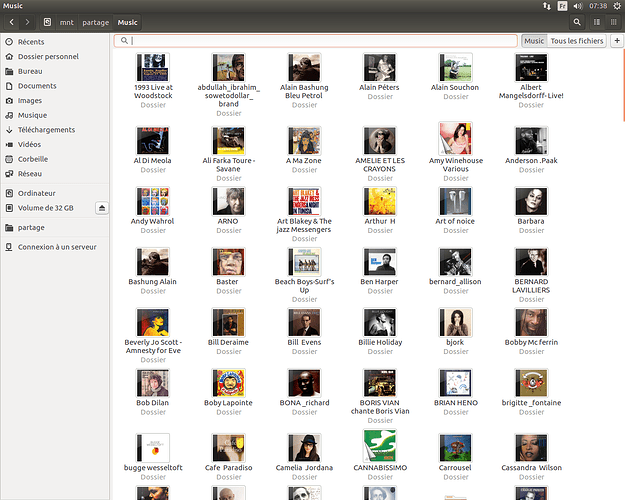Go forward with the right arrow button
Viewport: 625px width, 500px height.
pyautogui.click(x=27, y=22)
